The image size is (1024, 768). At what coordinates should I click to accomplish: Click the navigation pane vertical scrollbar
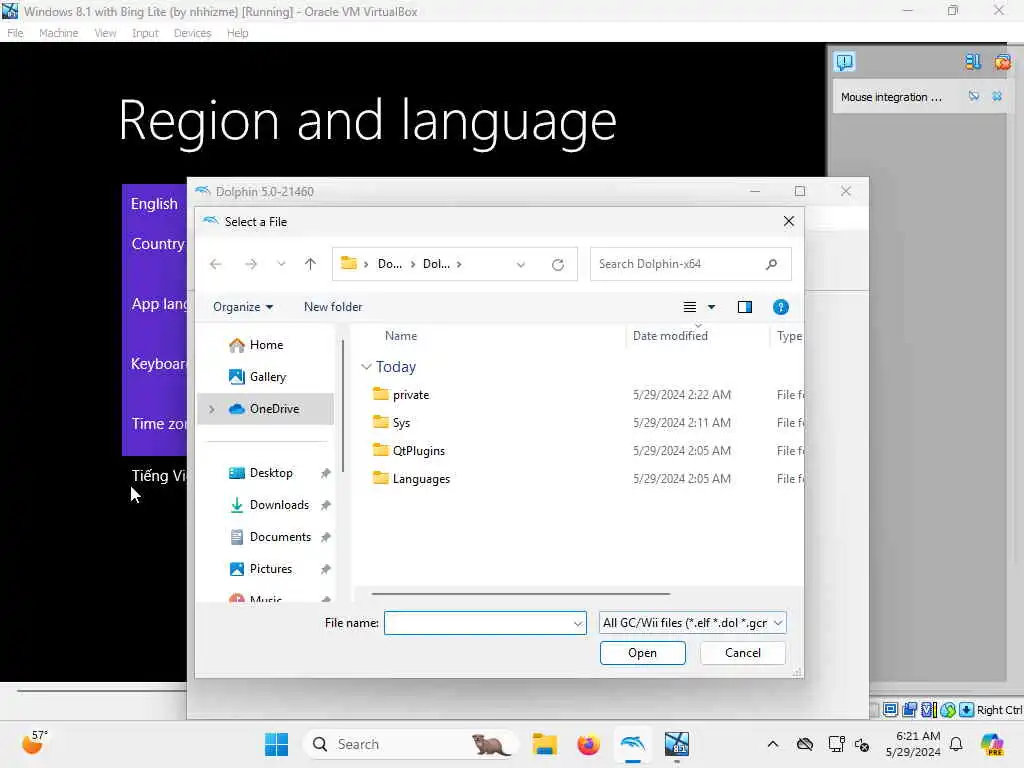(x=343, y=405)
